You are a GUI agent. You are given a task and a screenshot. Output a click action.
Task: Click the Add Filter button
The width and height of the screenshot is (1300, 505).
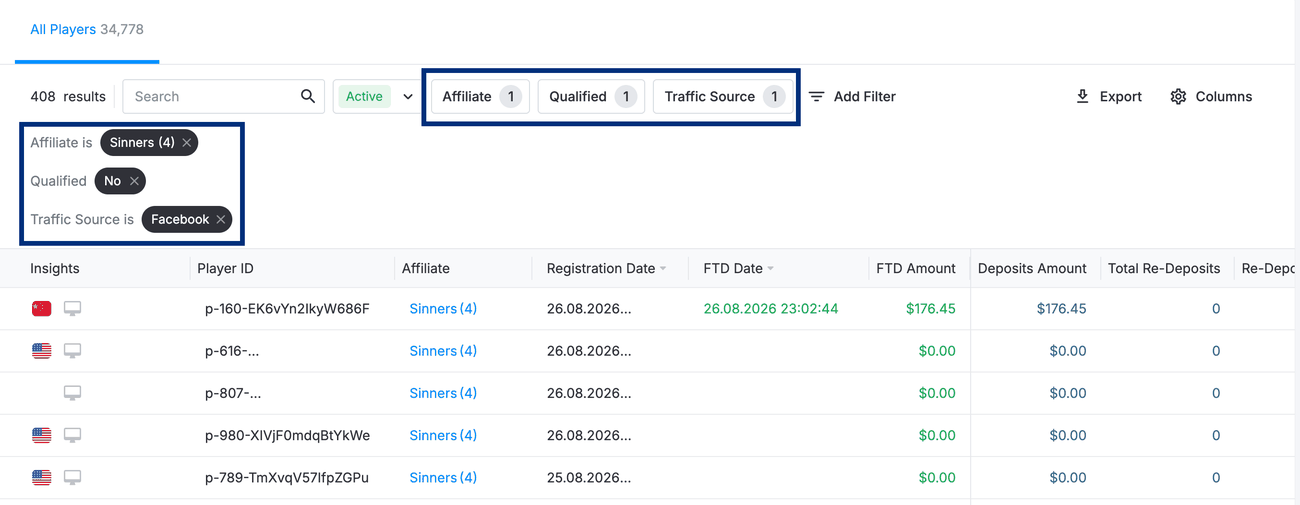pos(852,96)
